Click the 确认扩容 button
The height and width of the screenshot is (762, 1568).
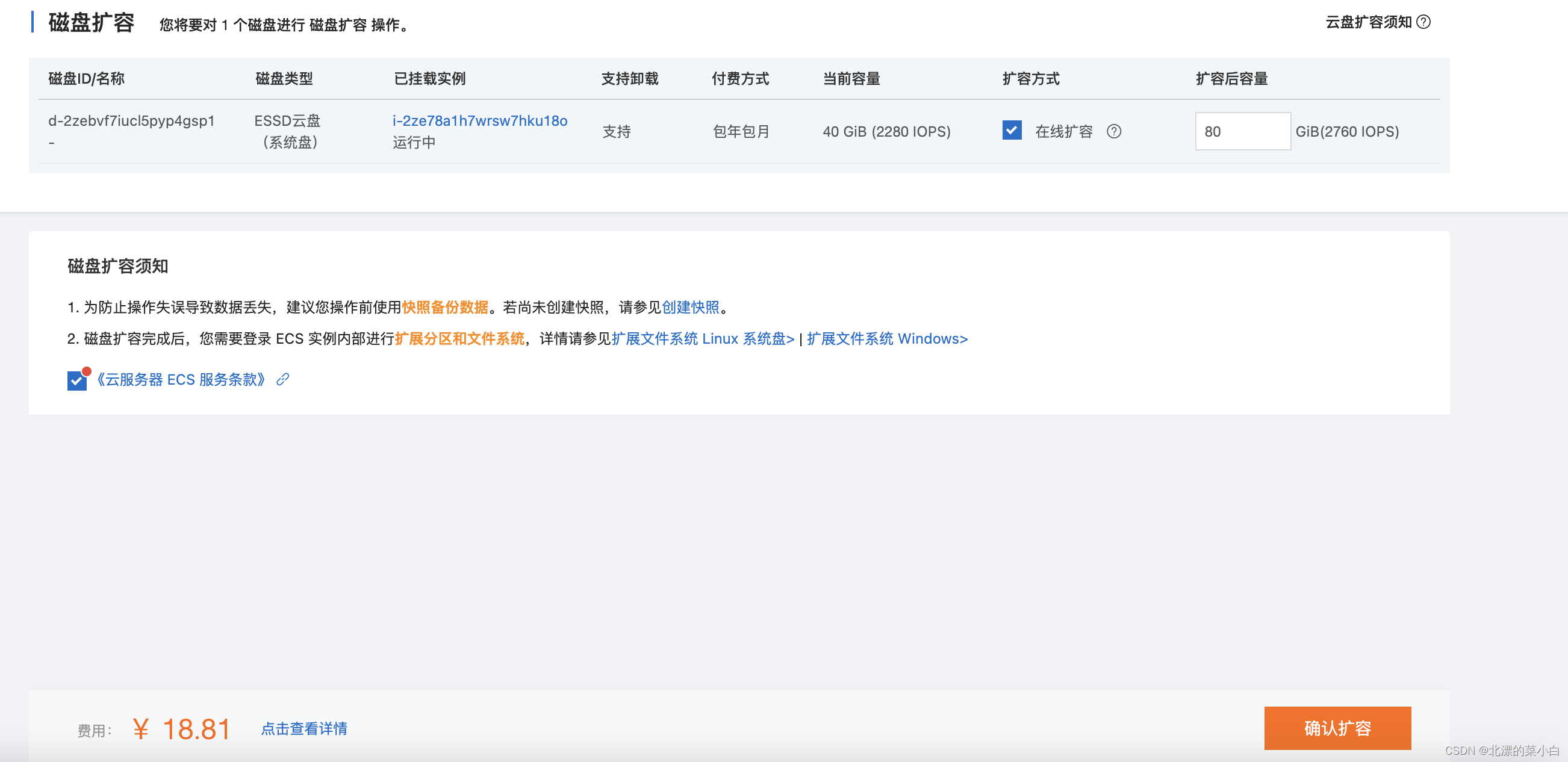(1337, 728)
